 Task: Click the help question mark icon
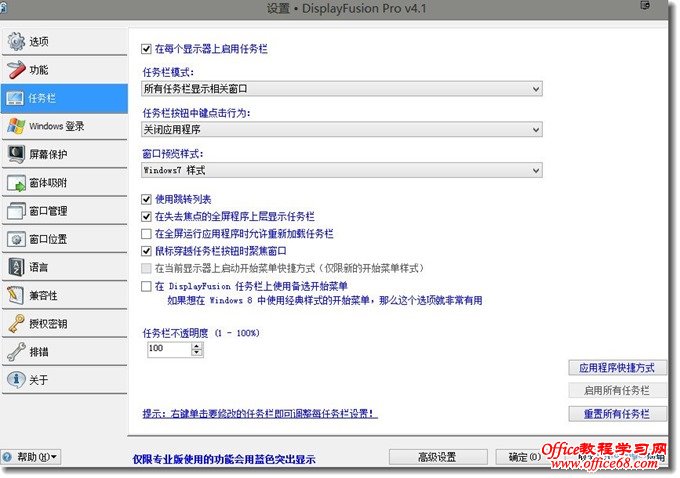pyautogui.click(x=7, y=457)
